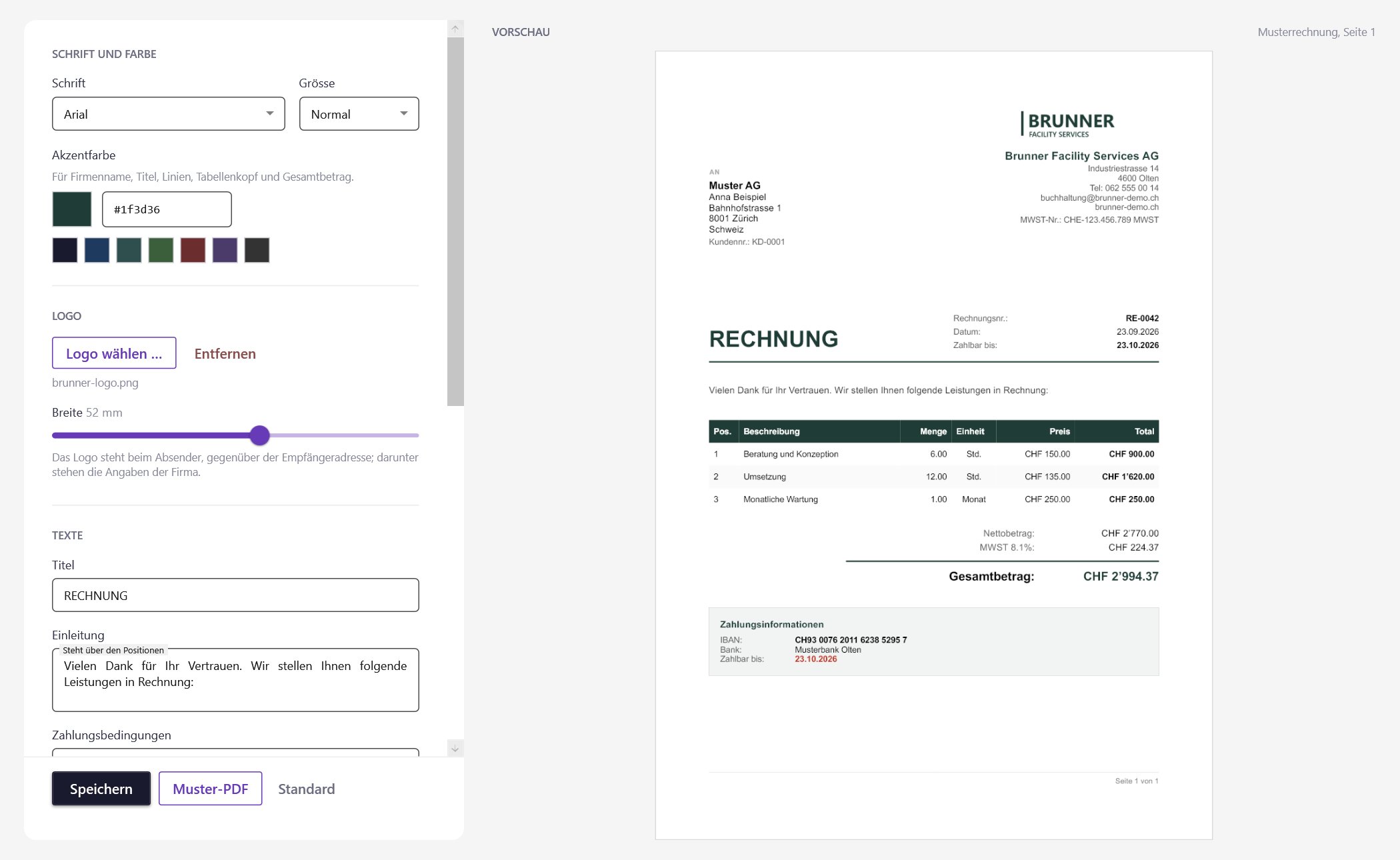Click the settings panel scroll down arrow
Viewport: 1400px width, 860px height.
click(455, 749)
